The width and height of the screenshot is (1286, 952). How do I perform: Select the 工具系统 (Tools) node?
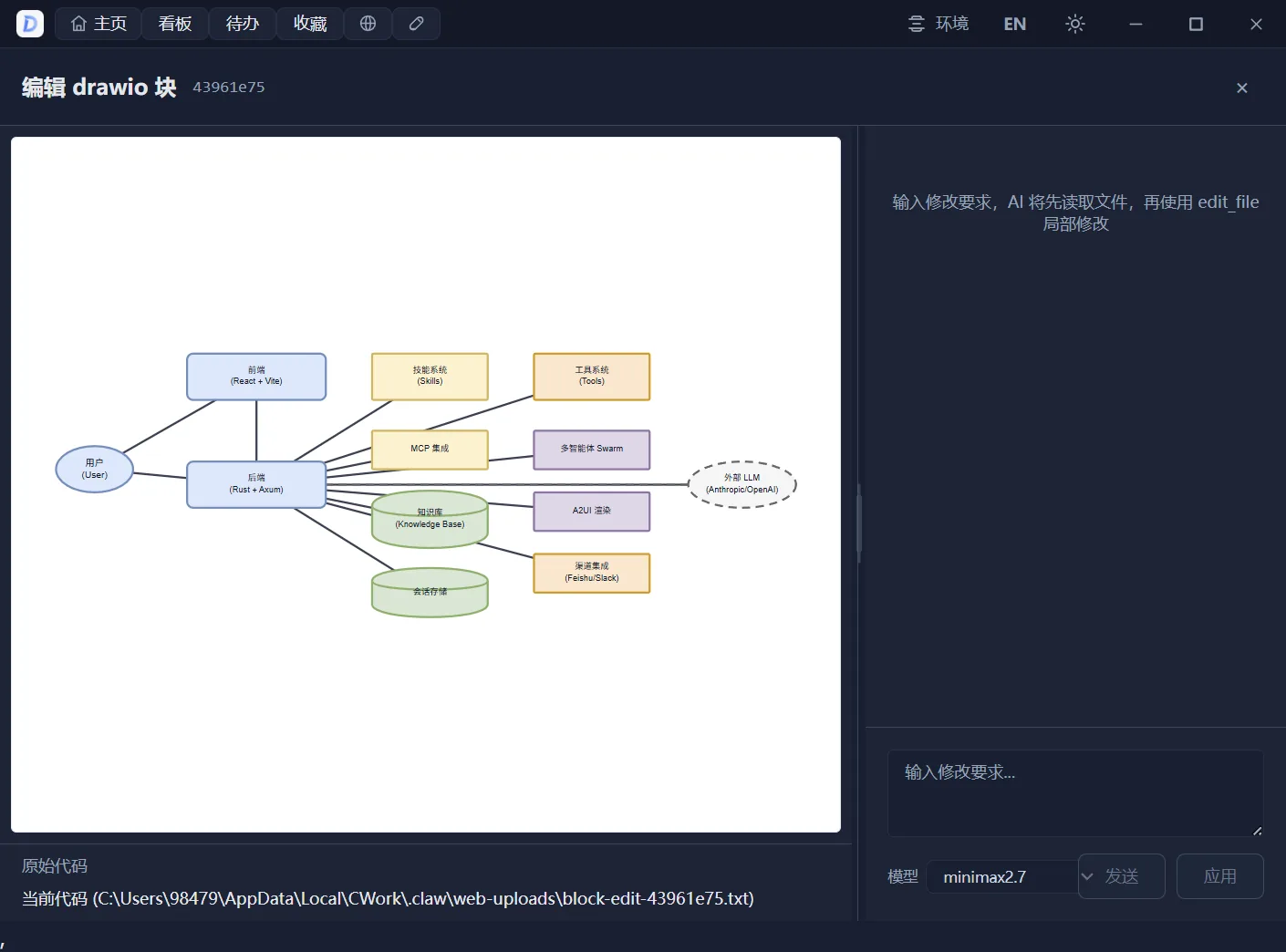[x=592, y=377]
